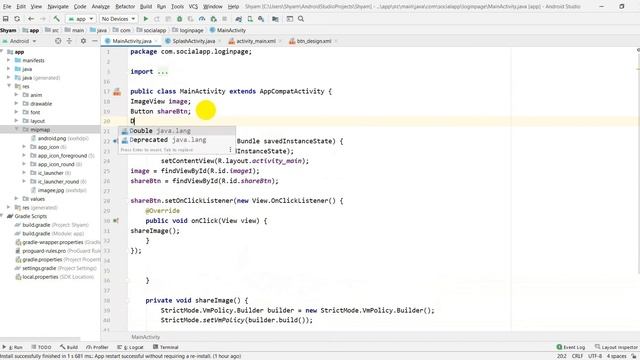Expand the values folder
Image resolution: width=640 pixels, height=360 pixels.
(x=17, y=199)
